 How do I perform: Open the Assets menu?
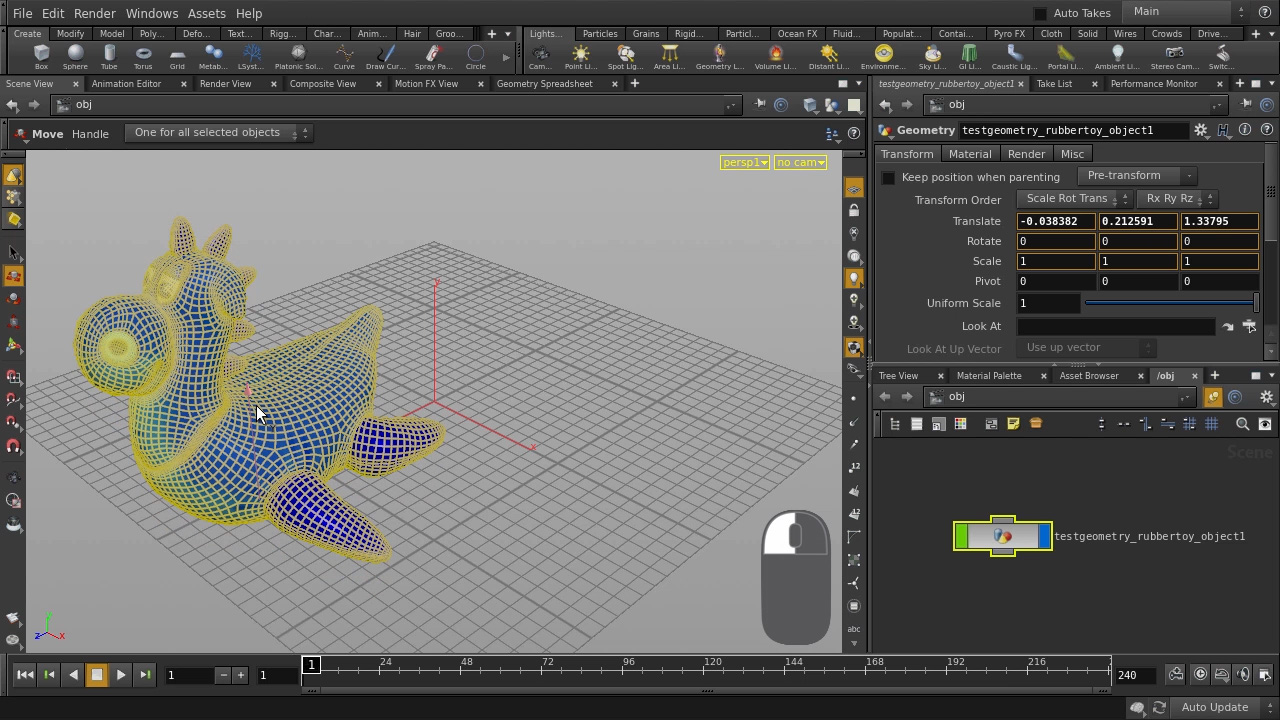pos(206,13)
